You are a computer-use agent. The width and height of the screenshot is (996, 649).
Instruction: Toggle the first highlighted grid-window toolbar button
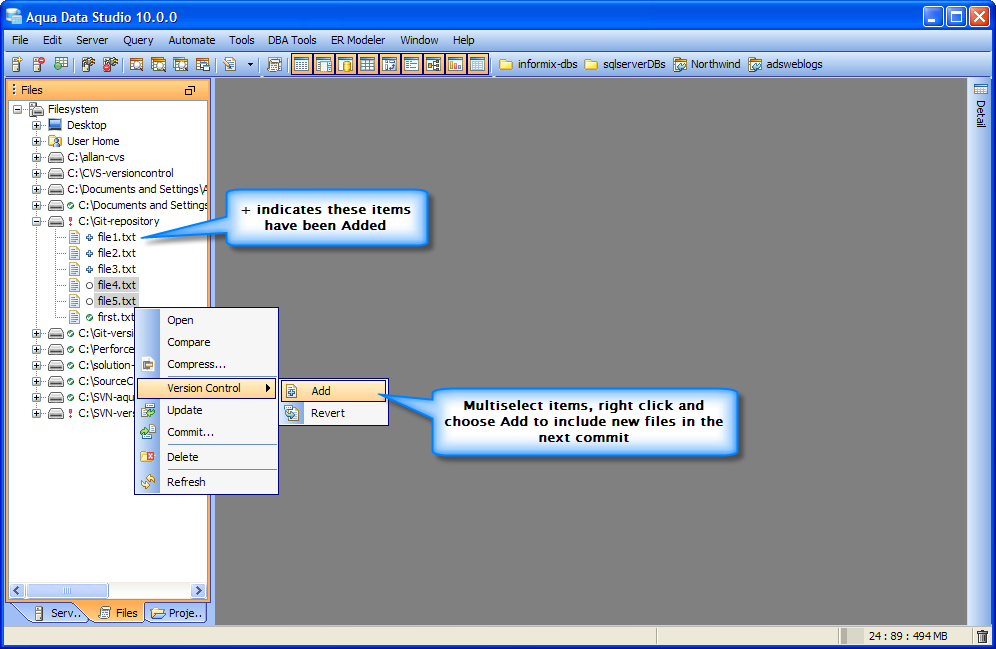coord(302,64)
